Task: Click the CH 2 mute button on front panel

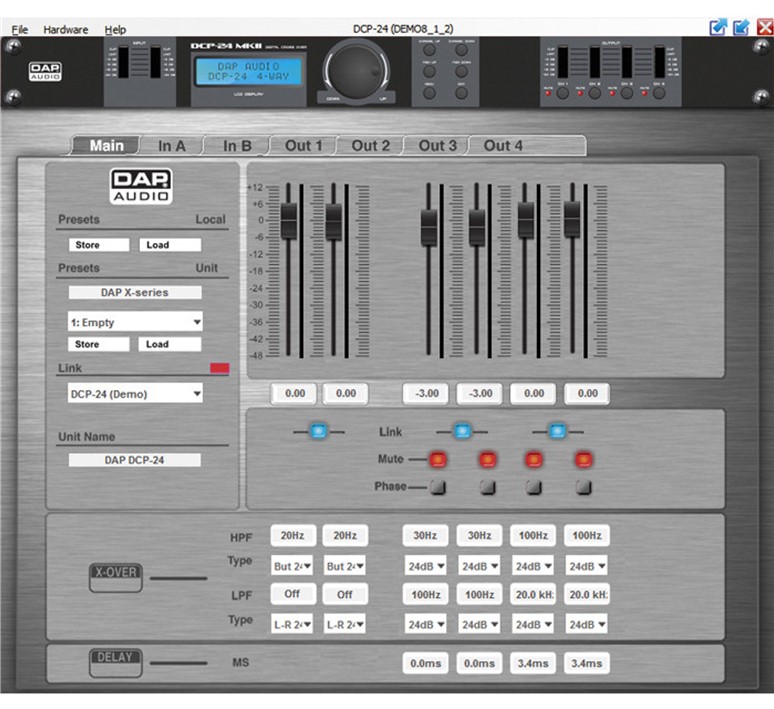Action: click(x=595, y=93)
